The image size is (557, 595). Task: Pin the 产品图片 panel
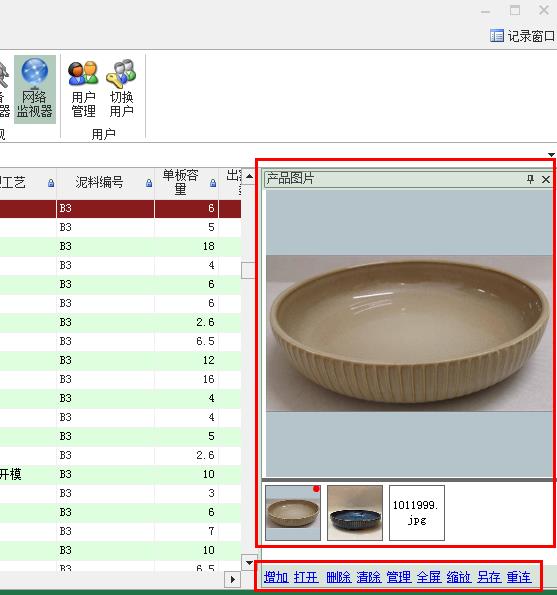click(x=530, y=179)
